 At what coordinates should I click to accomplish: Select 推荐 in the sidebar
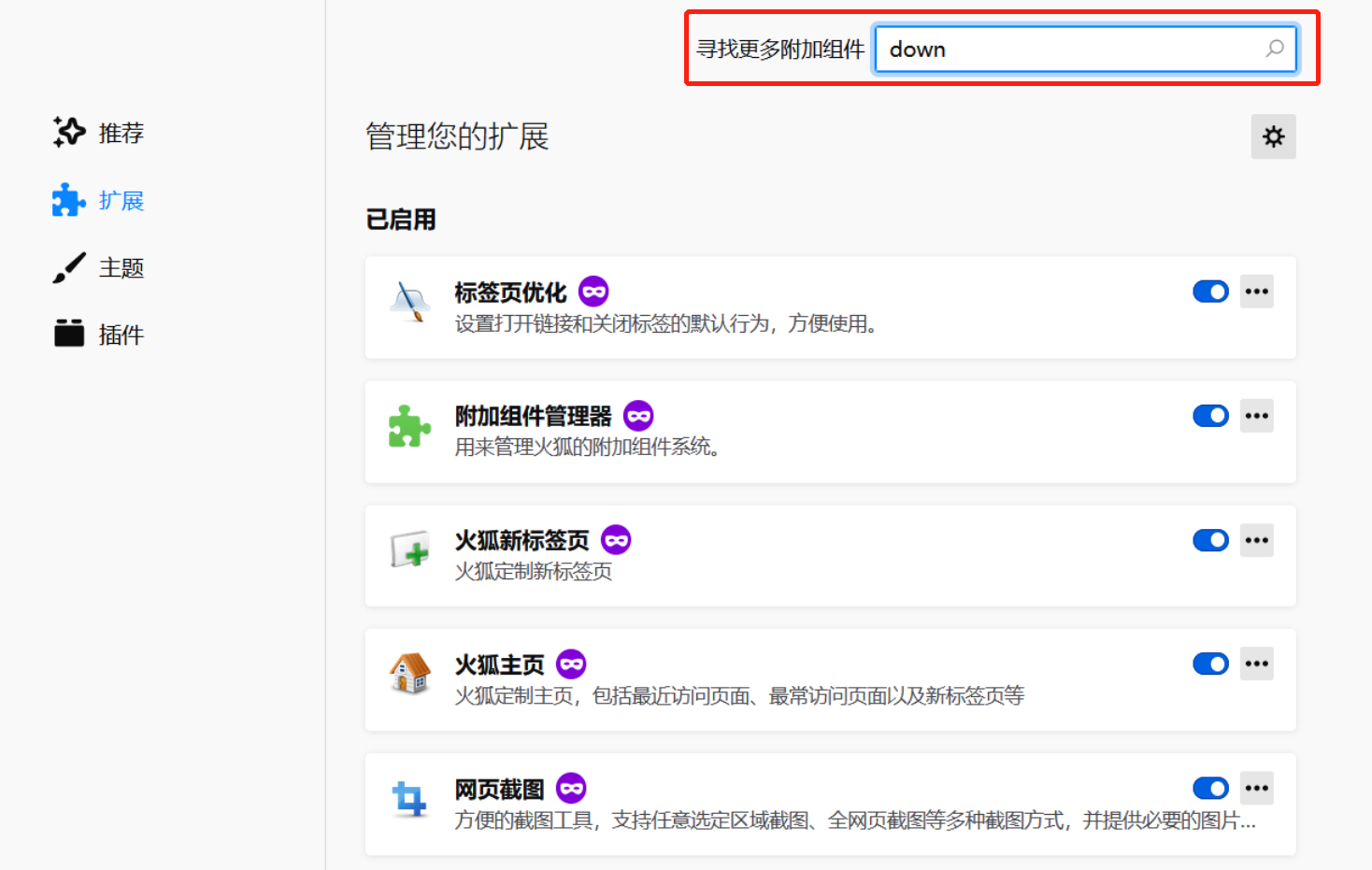(120, 132)
